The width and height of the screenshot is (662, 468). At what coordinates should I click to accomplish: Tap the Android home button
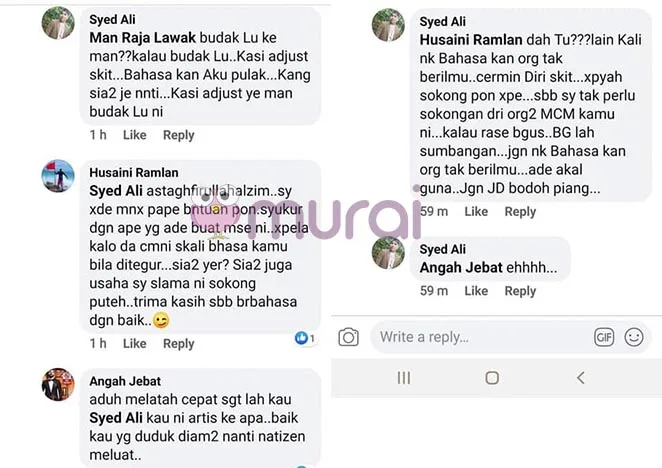[x=492, y=378]
